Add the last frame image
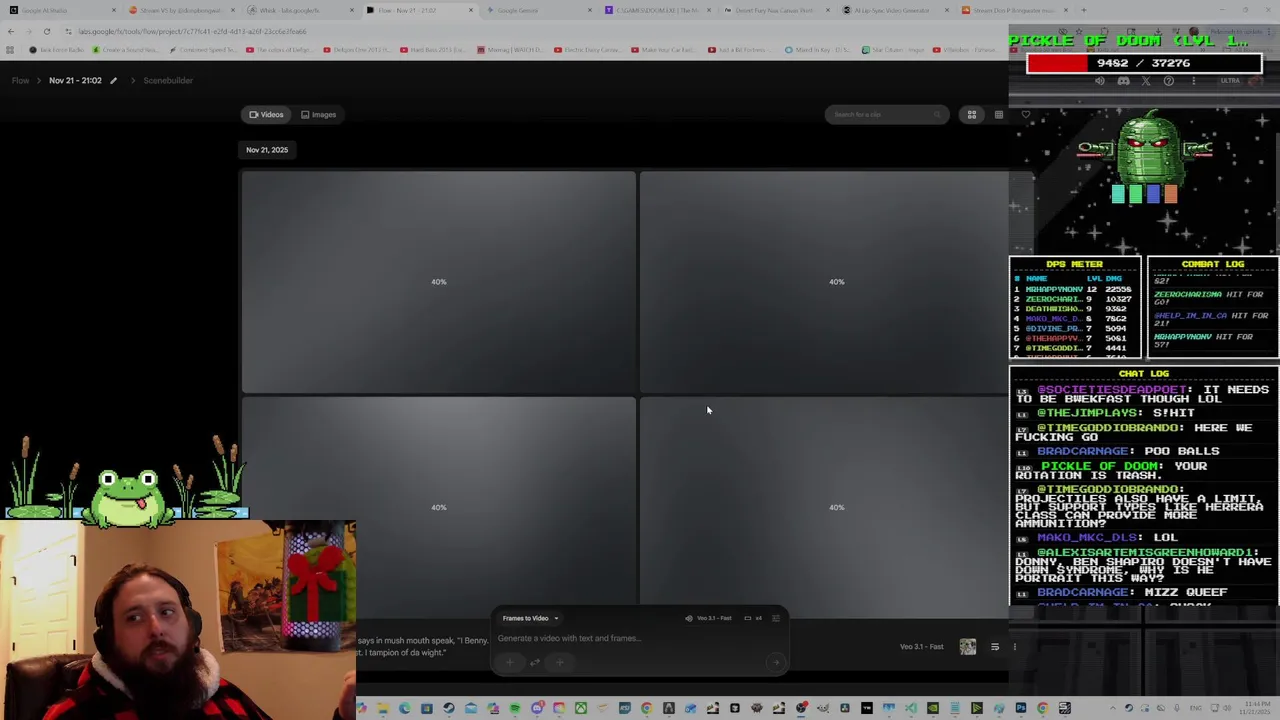Viewport: 1280px width, 720px height. pos(559,661)
